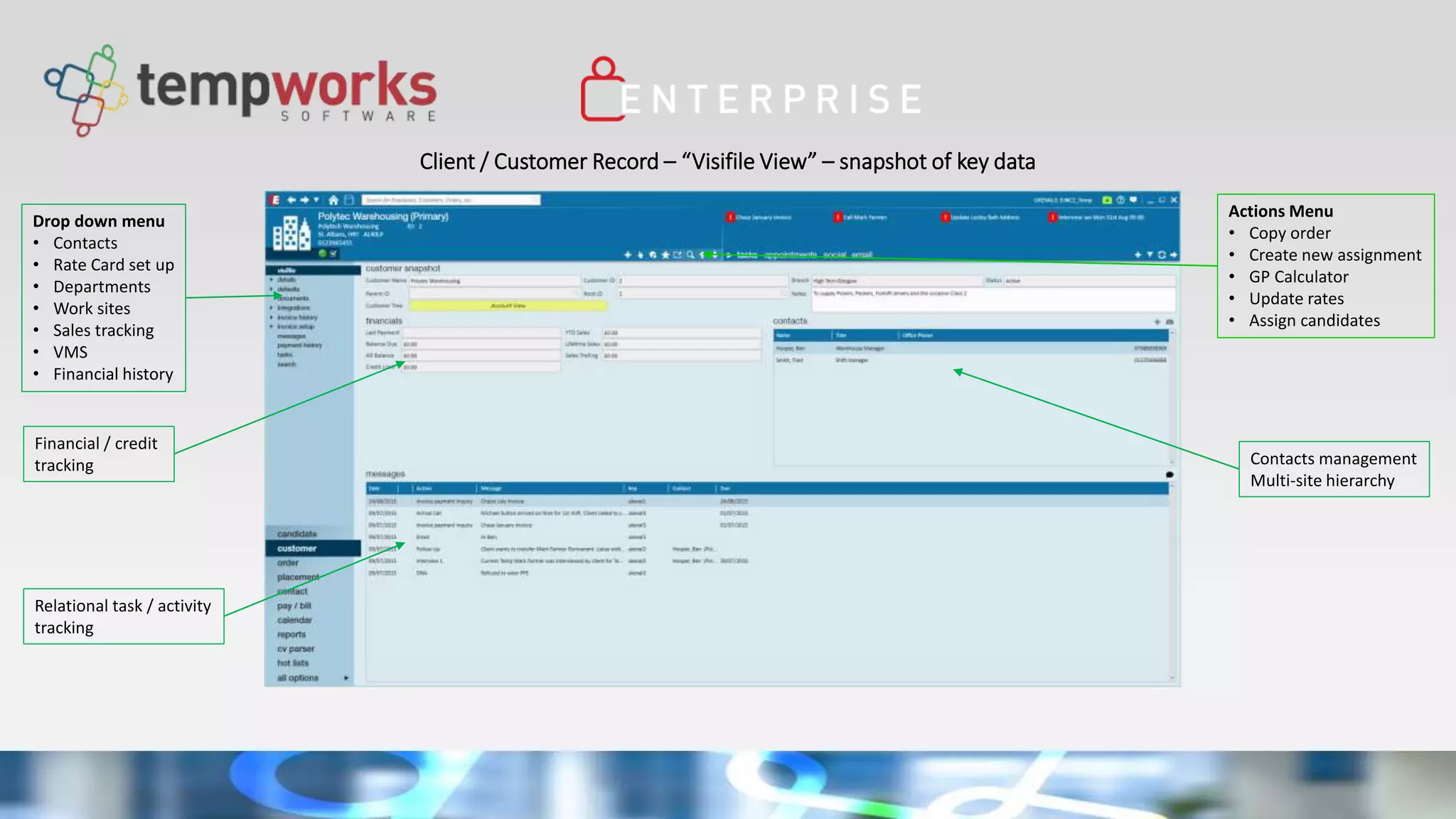Open cv parser in navigation panel
1456x819 pixels.
(296, 649)
